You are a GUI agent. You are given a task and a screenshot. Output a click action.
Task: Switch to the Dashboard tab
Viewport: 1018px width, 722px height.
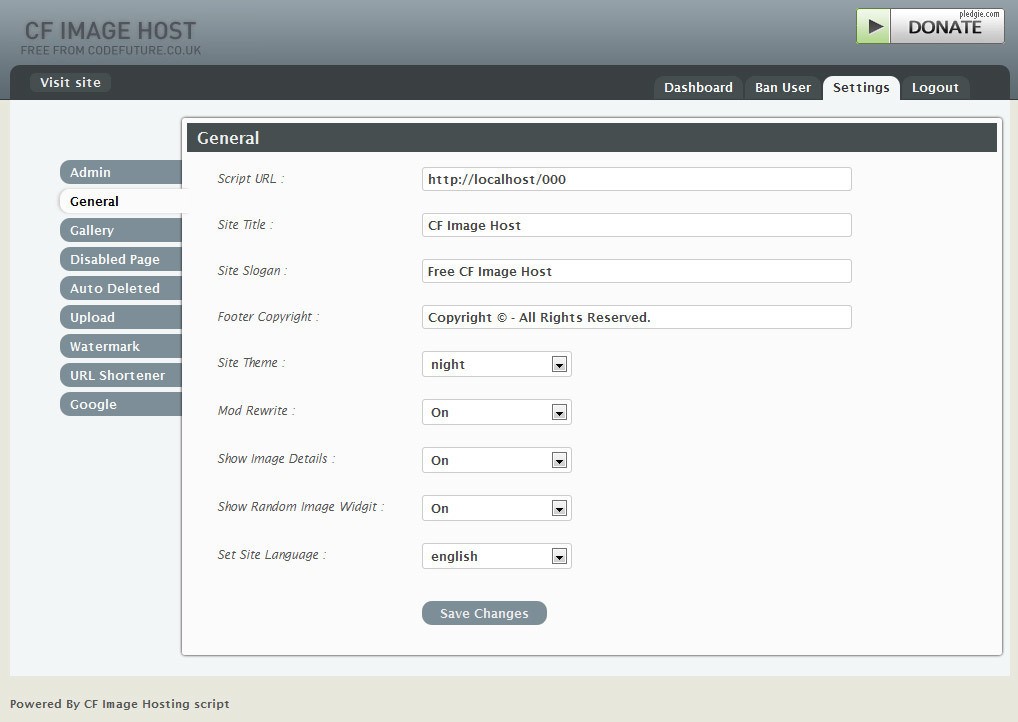(x=698, y=88)
